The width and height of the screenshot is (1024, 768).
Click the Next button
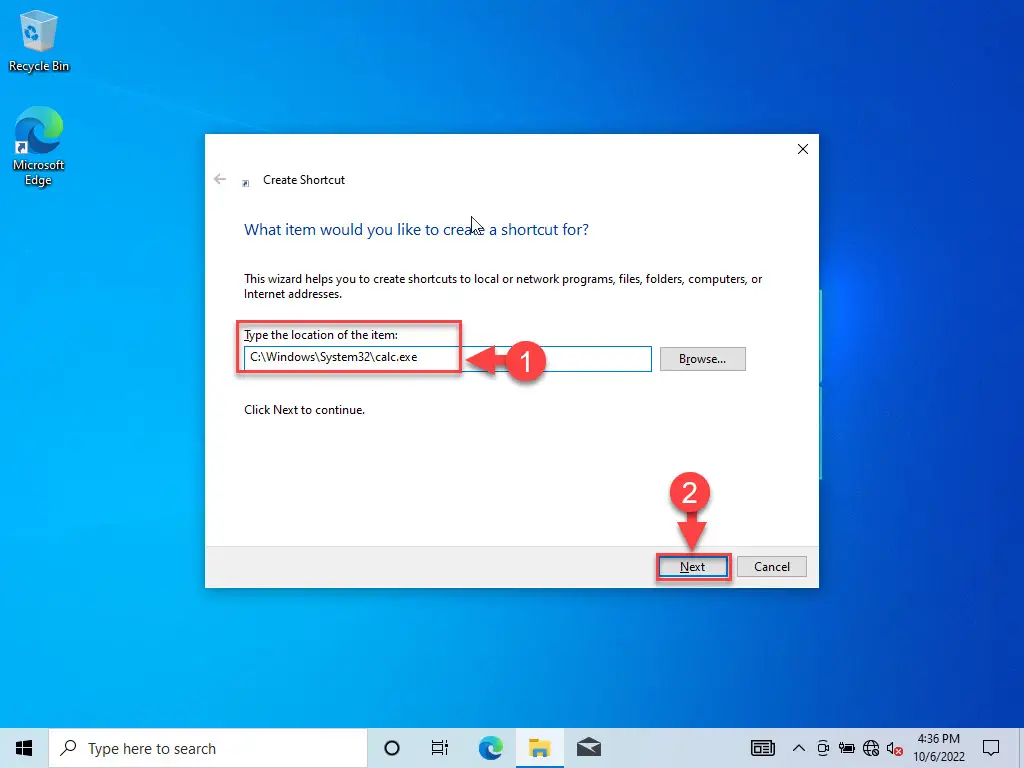pos(692,567)
